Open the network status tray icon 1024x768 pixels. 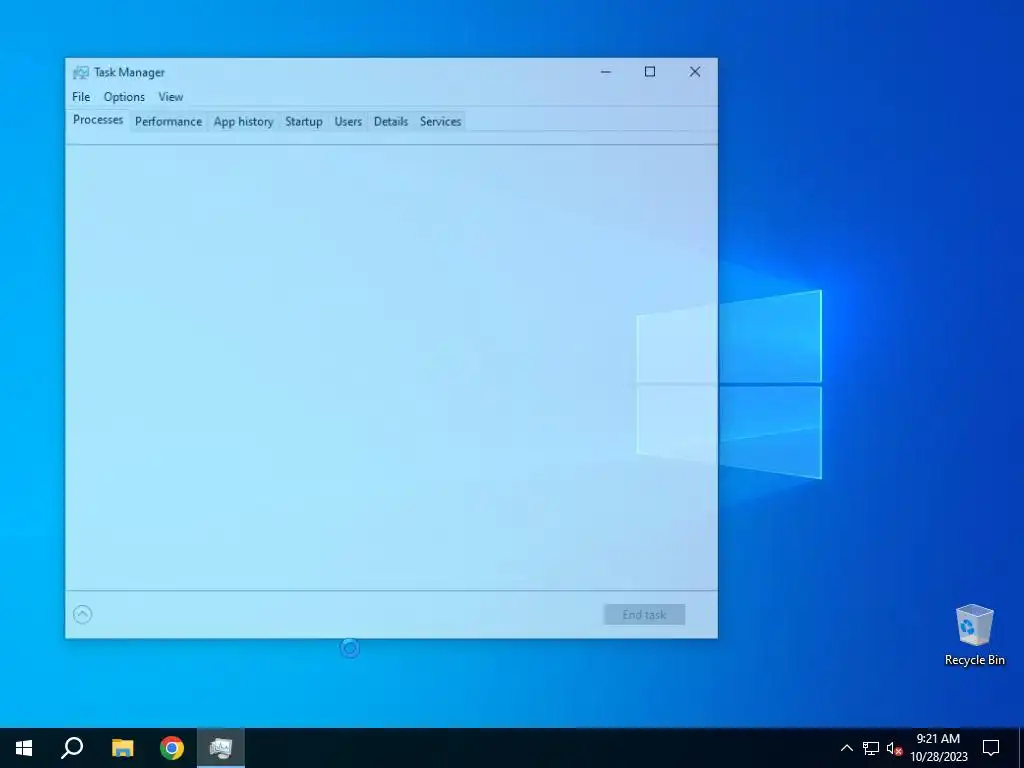[x=871, y=748]
